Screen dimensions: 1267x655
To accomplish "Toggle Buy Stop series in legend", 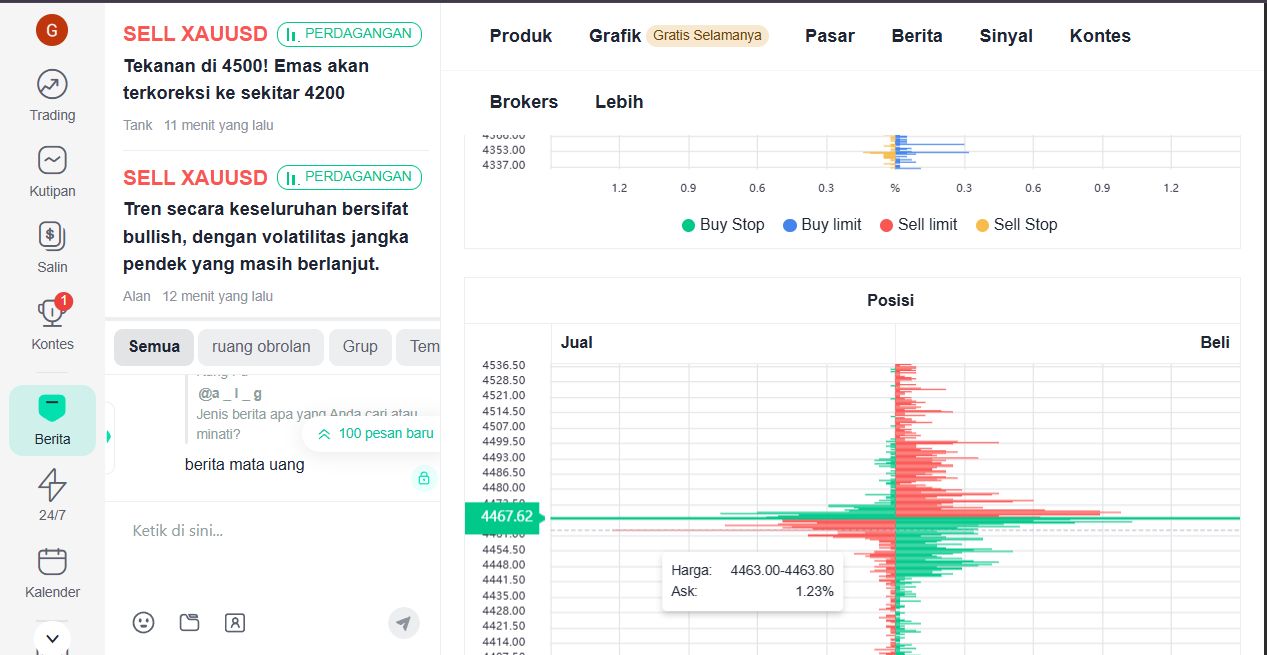I will [723, 225].
